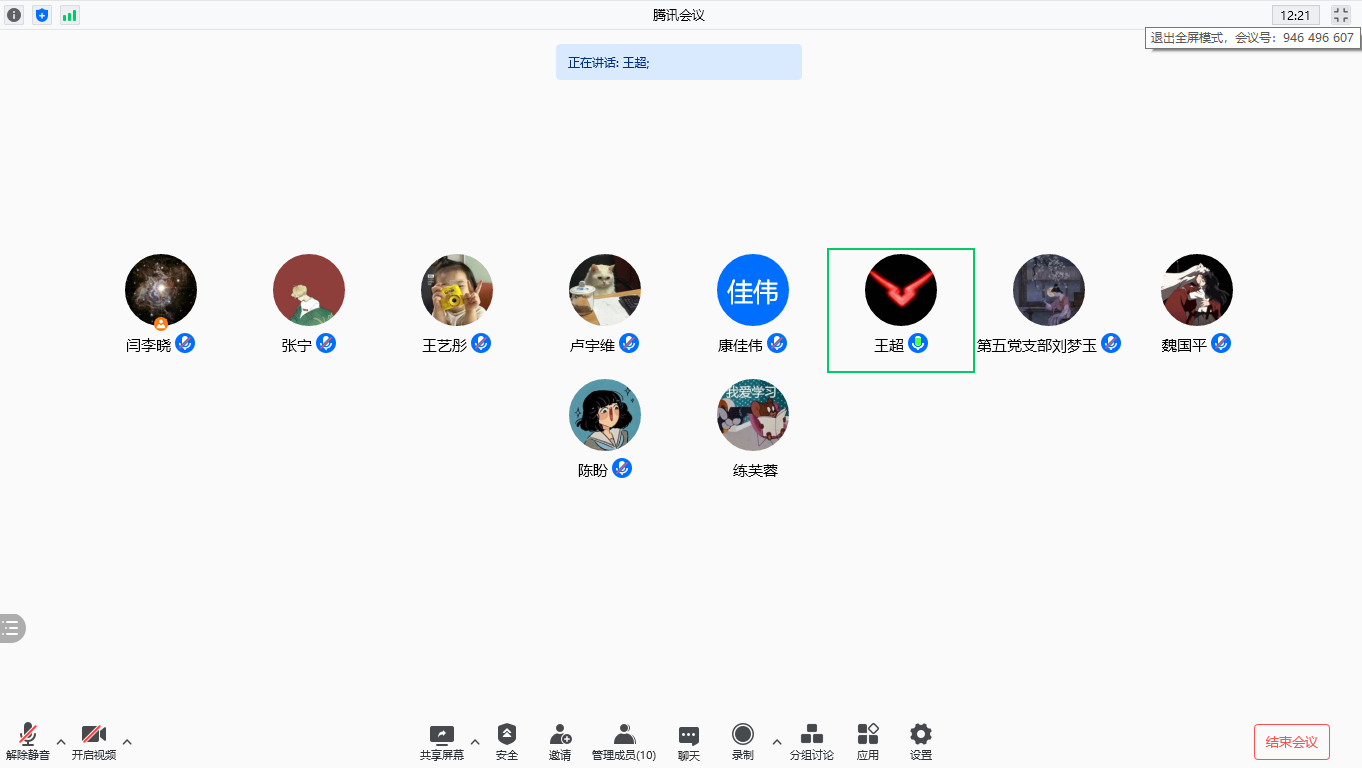Open Manage Members (管理成员) panel
Image resolution: width=1362 pixels, height=768 pixels.
tap(624, 742)
